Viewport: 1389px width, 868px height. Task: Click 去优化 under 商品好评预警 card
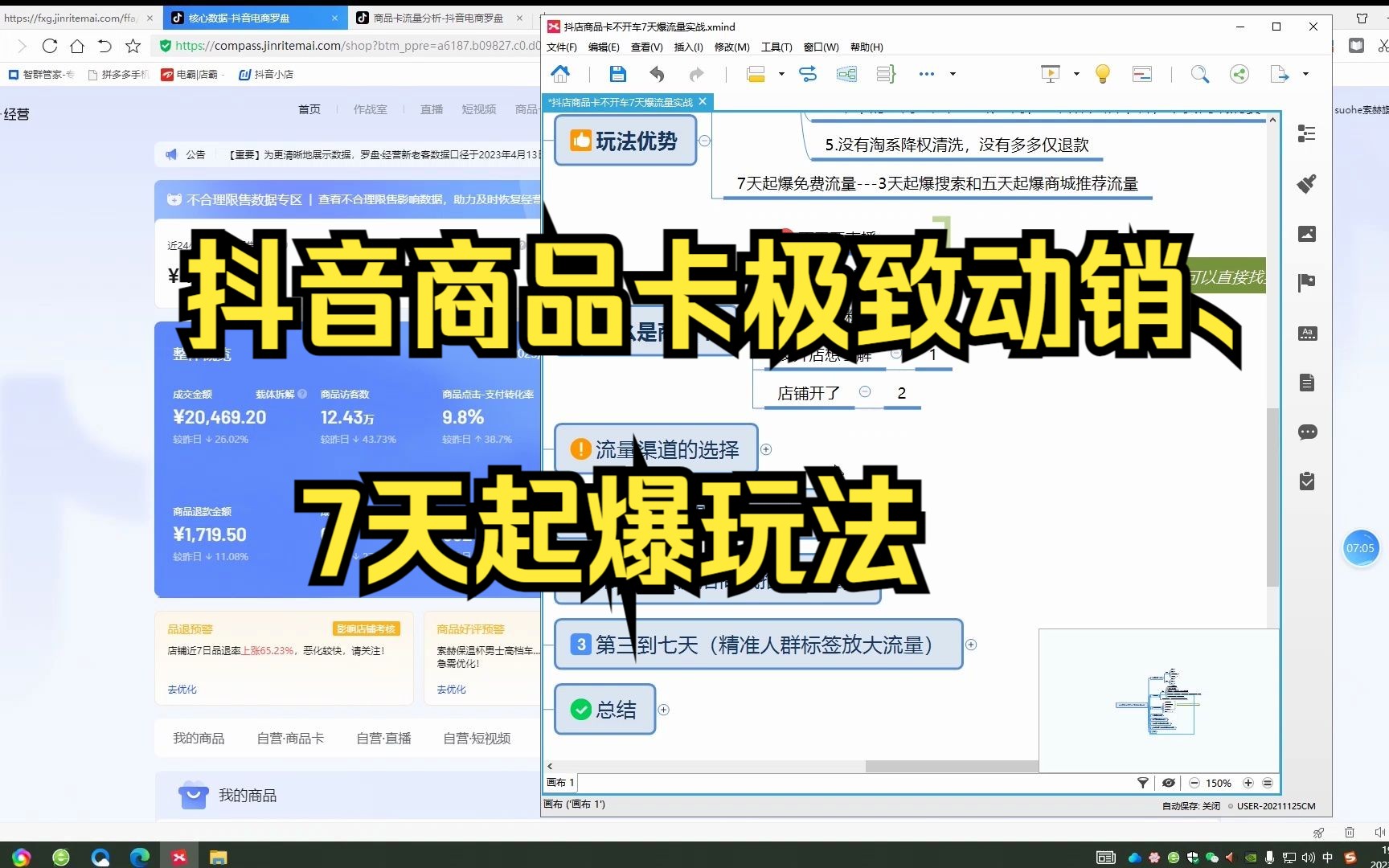[x=451, y=690]
